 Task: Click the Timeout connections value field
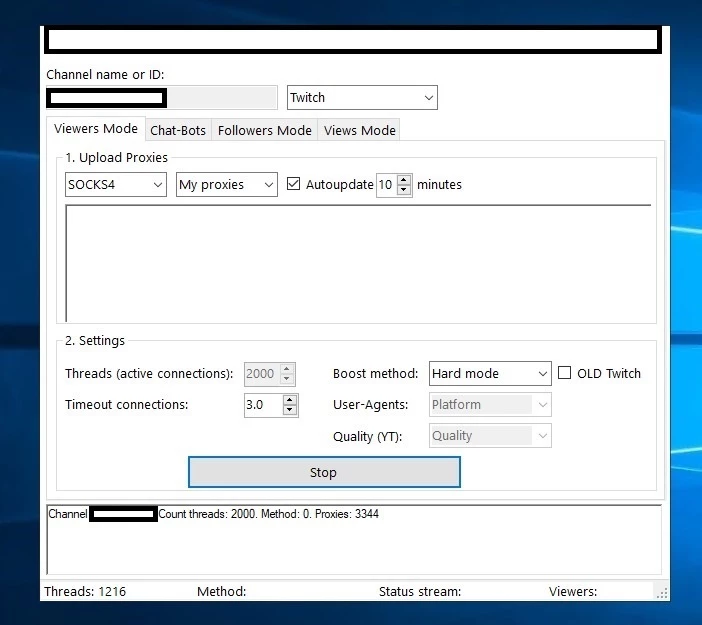(x=262, y=405)
